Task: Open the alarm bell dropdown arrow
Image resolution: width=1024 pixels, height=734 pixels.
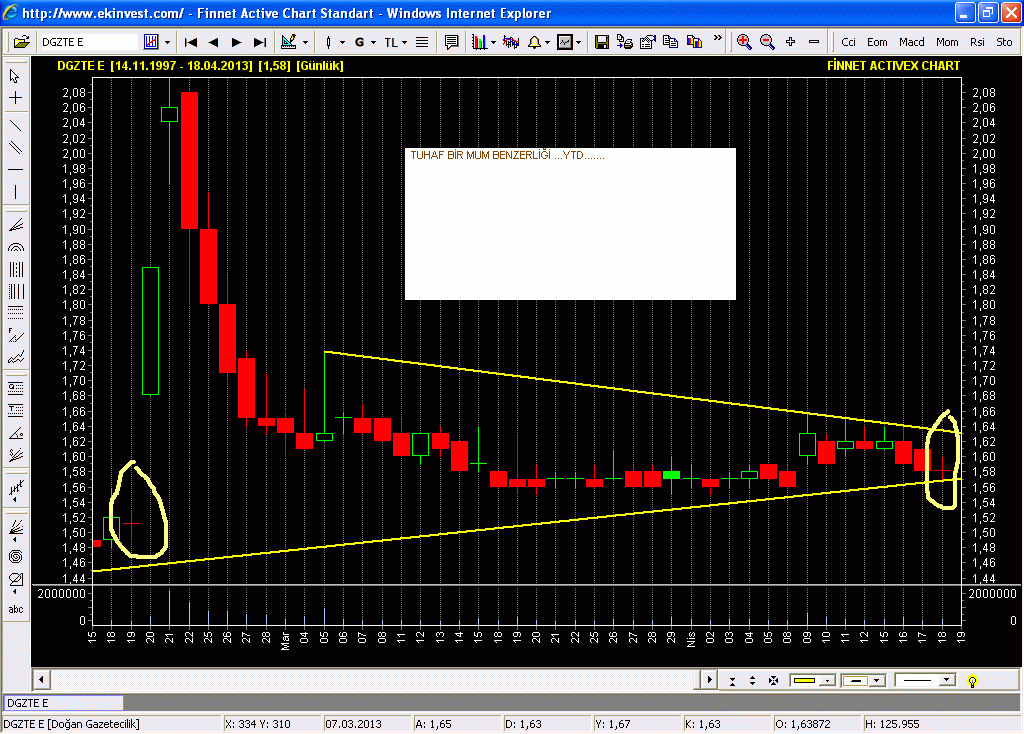Action: [547, 43]
